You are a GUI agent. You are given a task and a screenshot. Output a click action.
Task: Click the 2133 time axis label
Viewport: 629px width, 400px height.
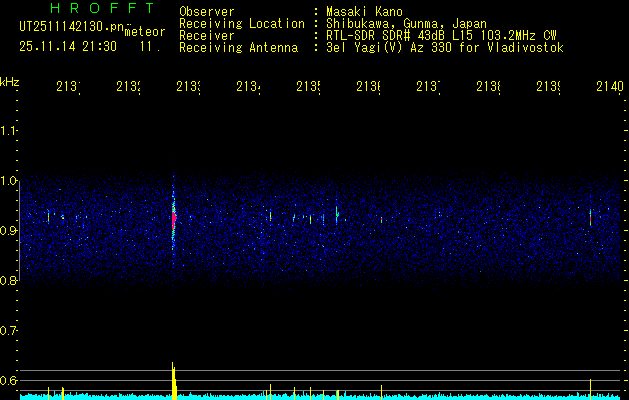tap(189, 87)
